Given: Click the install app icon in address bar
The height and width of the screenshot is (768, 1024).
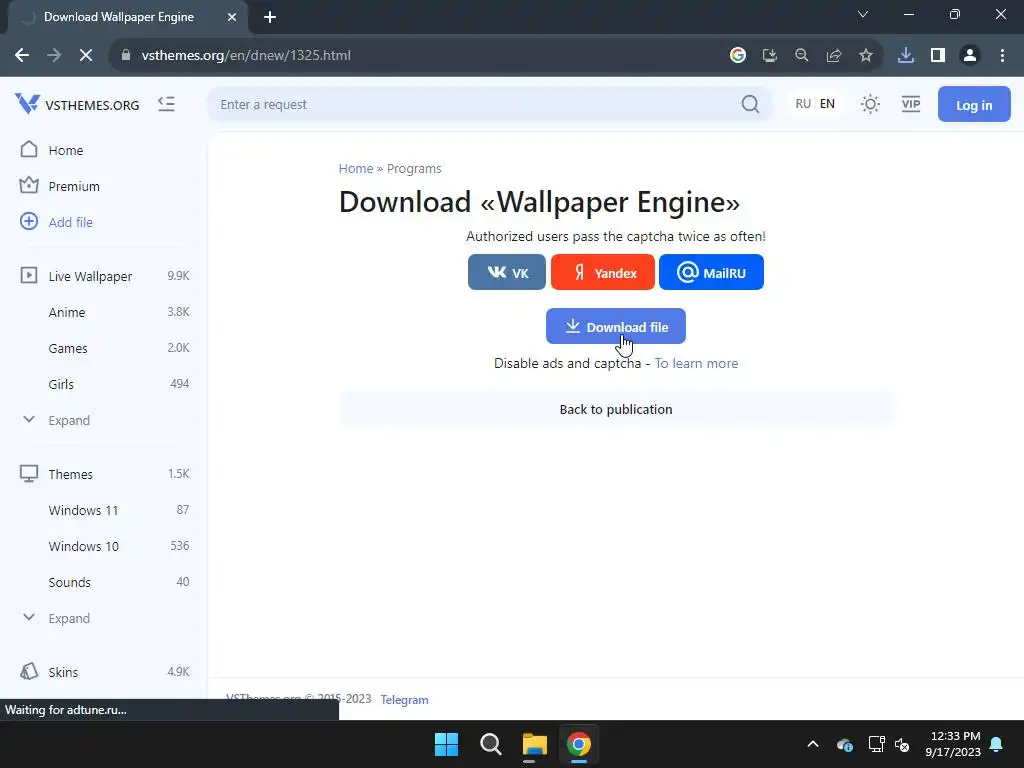Looking at the screenshot, I should tap(770, 56).
